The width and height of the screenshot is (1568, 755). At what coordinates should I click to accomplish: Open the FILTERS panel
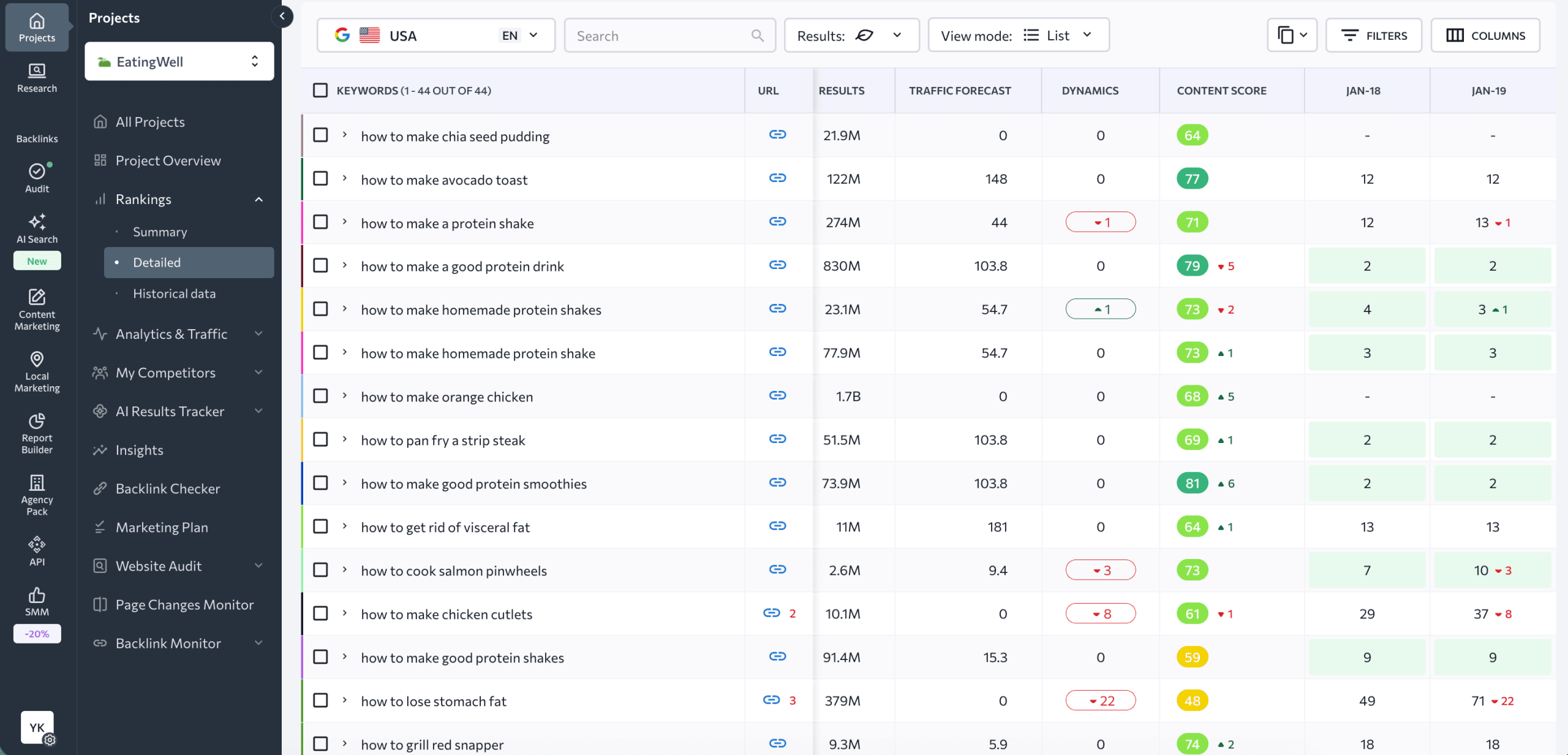click(x=1374, y=35)
